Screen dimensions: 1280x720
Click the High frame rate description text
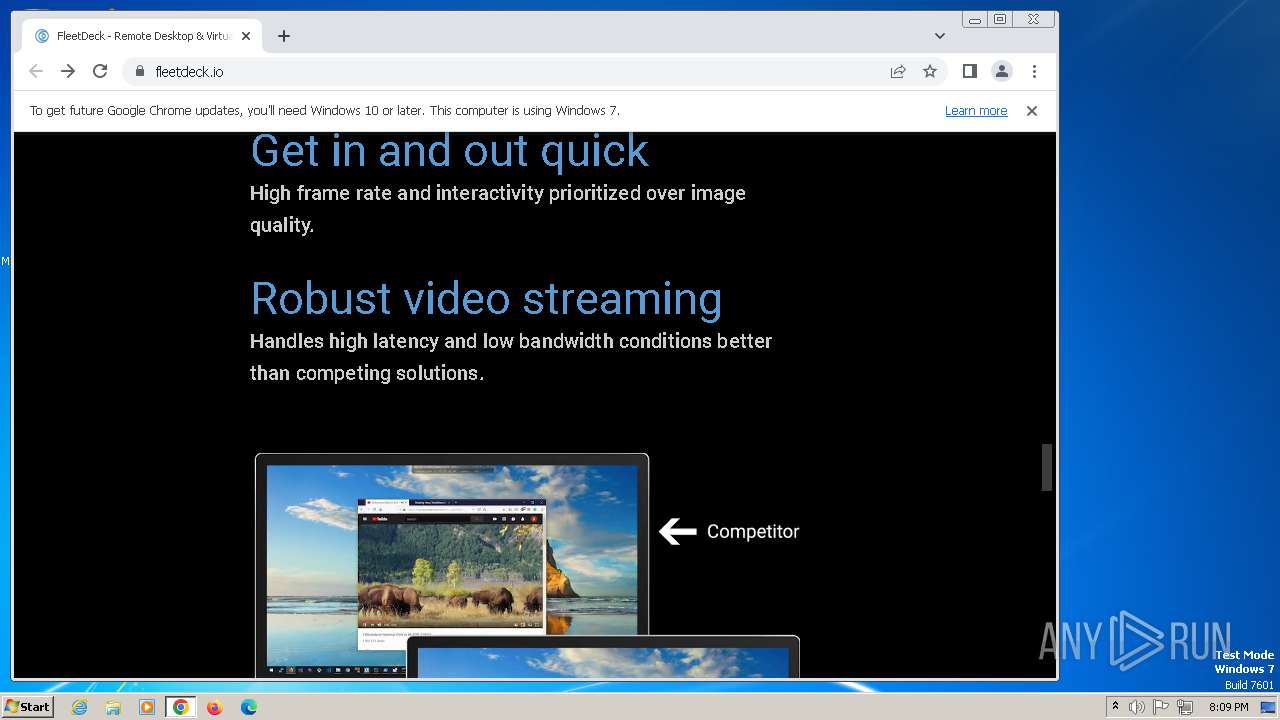(498, 209)
